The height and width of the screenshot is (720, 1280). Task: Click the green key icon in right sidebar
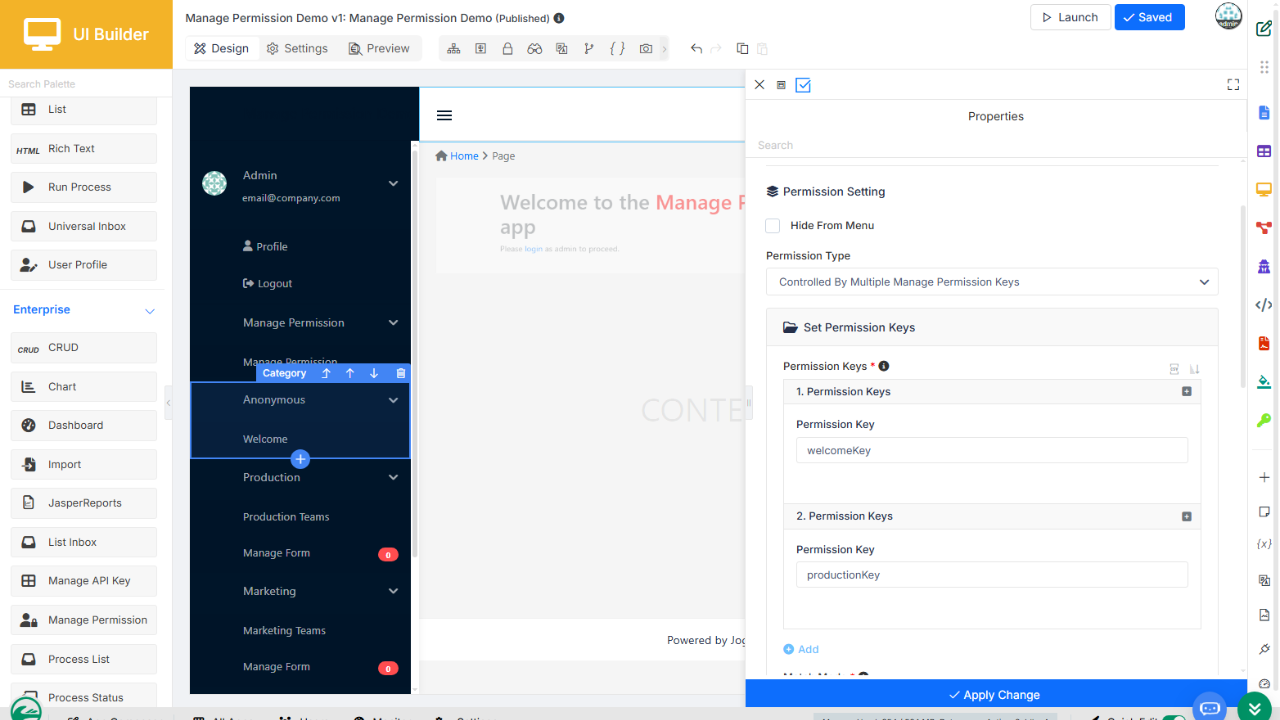click(x=1264, y=420)
